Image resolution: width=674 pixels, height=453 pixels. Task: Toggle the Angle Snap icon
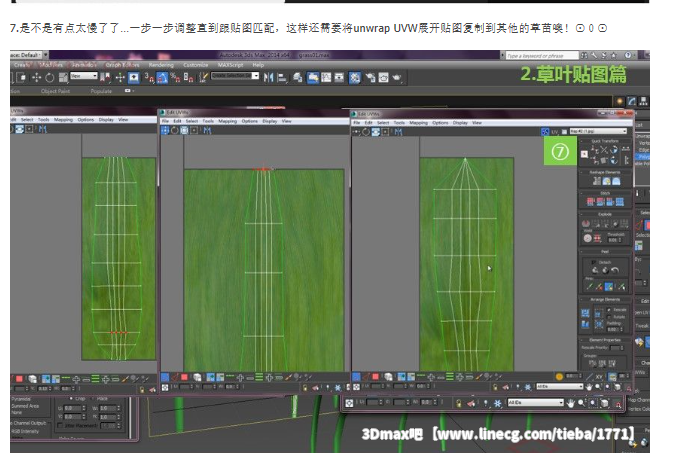(162, 77)
